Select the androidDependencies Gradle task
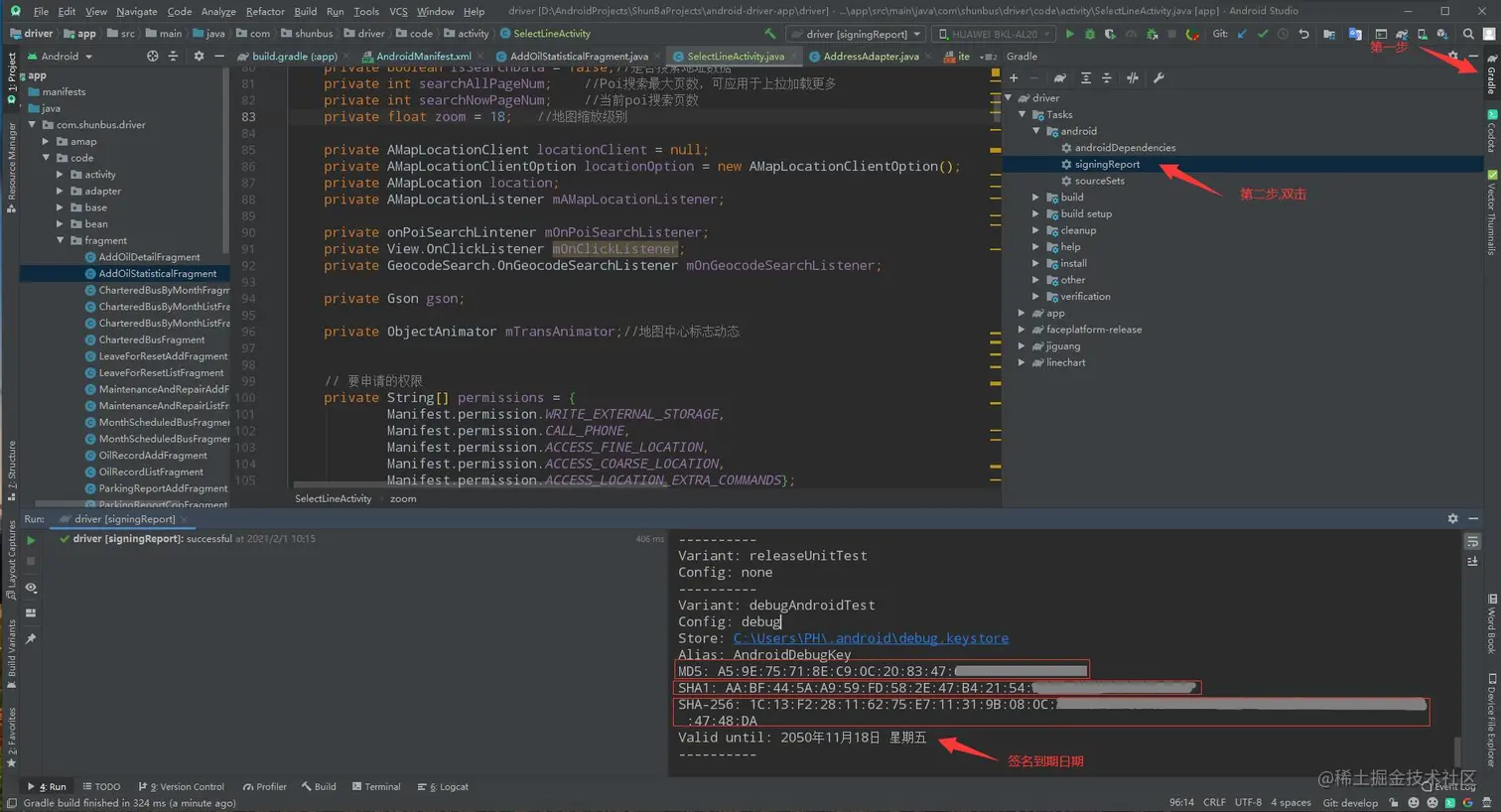The image size is (1501, 812). (x=1125, y=148)
